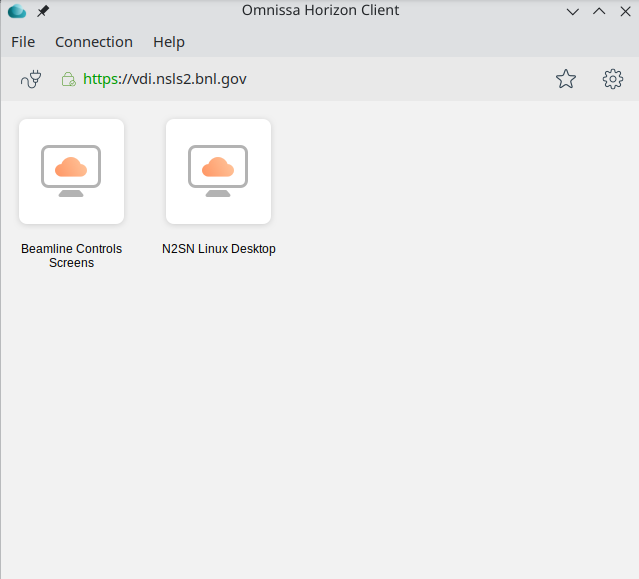Close the Omnissa Horizon Client window
Image resolution: width=639 pixels, height=579 pixels.
pyautogui.click(x=625, y=11)
